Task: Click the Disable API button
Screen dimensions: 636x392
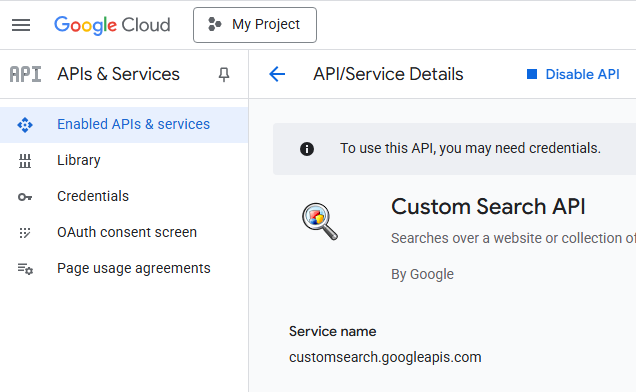Action: pos(573,74)
